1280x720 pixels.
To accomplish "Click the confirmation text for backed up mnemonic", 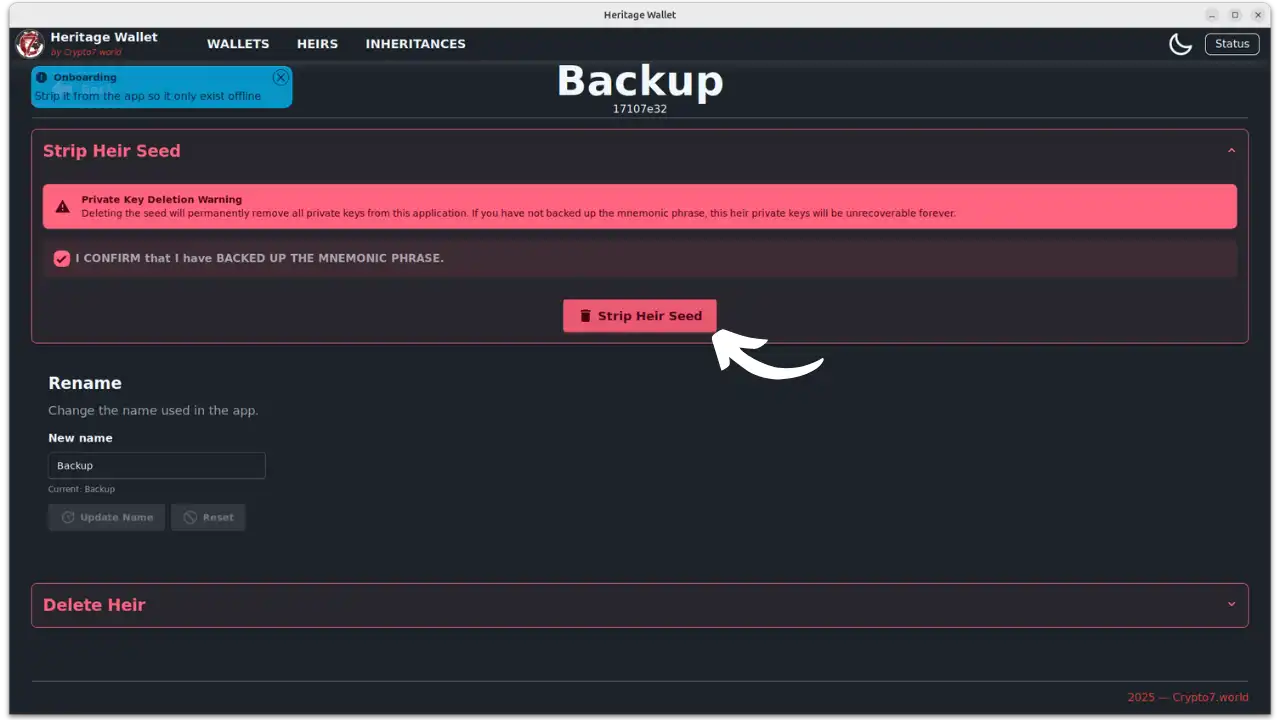I will (260, 258).
